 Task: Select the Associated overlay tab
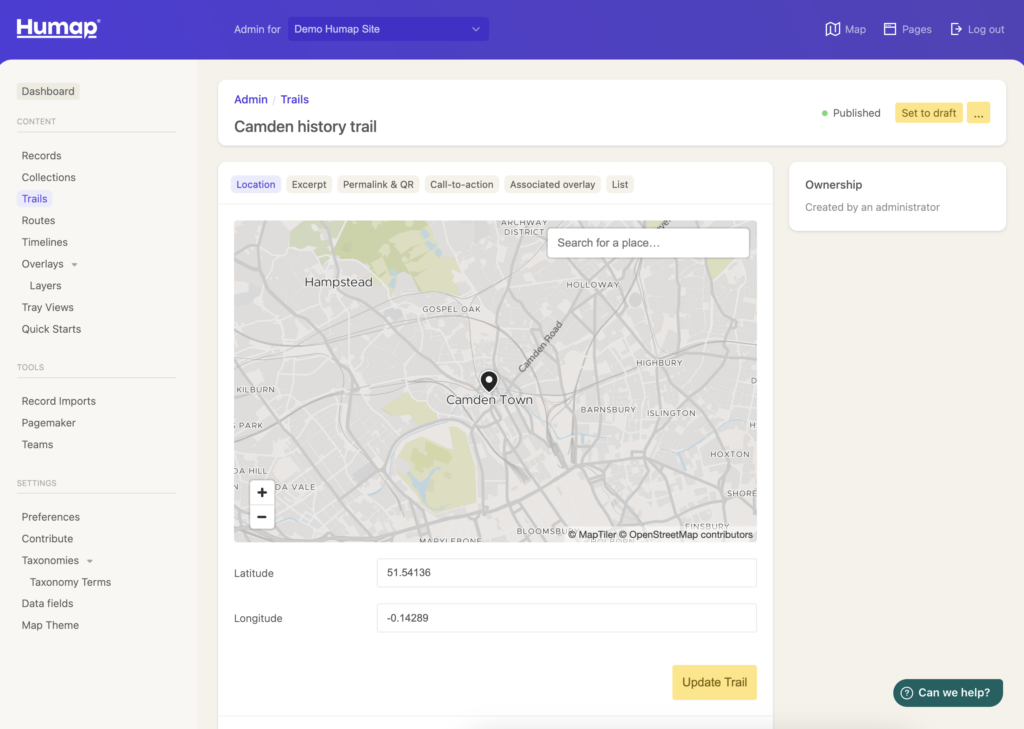[x=552, y=184]
